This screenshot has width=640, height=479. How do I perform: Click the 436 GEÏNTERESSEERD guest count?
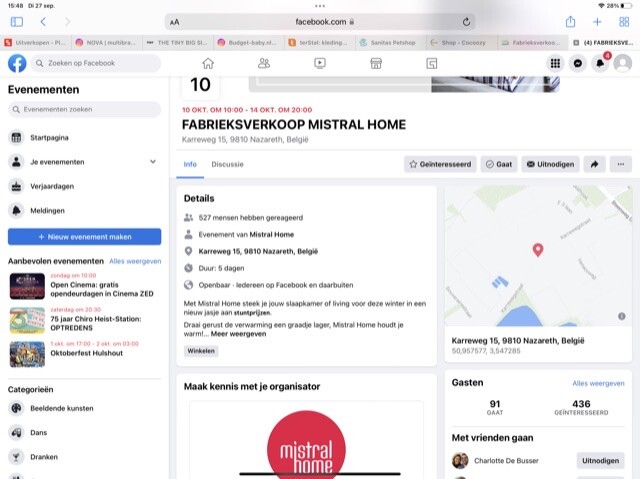(581, 408)
